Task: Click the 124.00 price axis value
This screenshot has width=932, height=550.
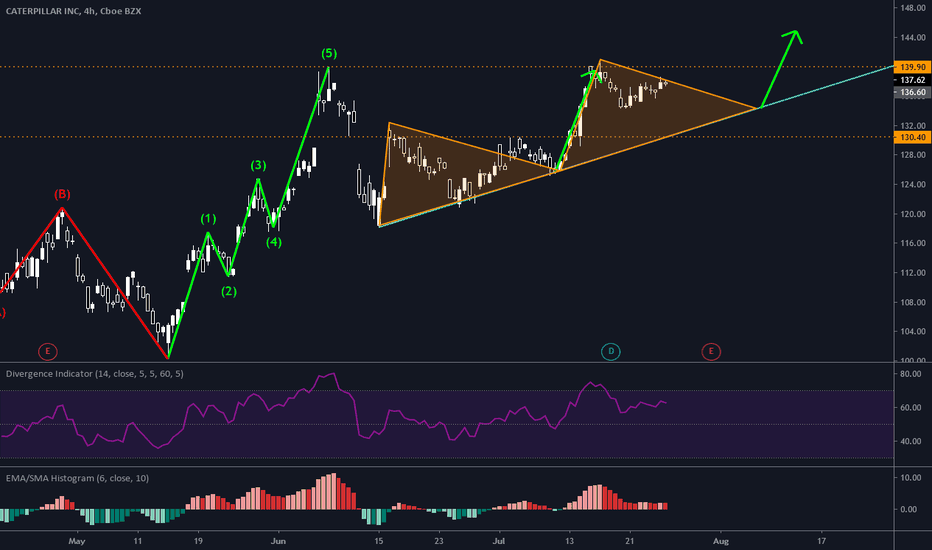Action: (x=913, y=184)
